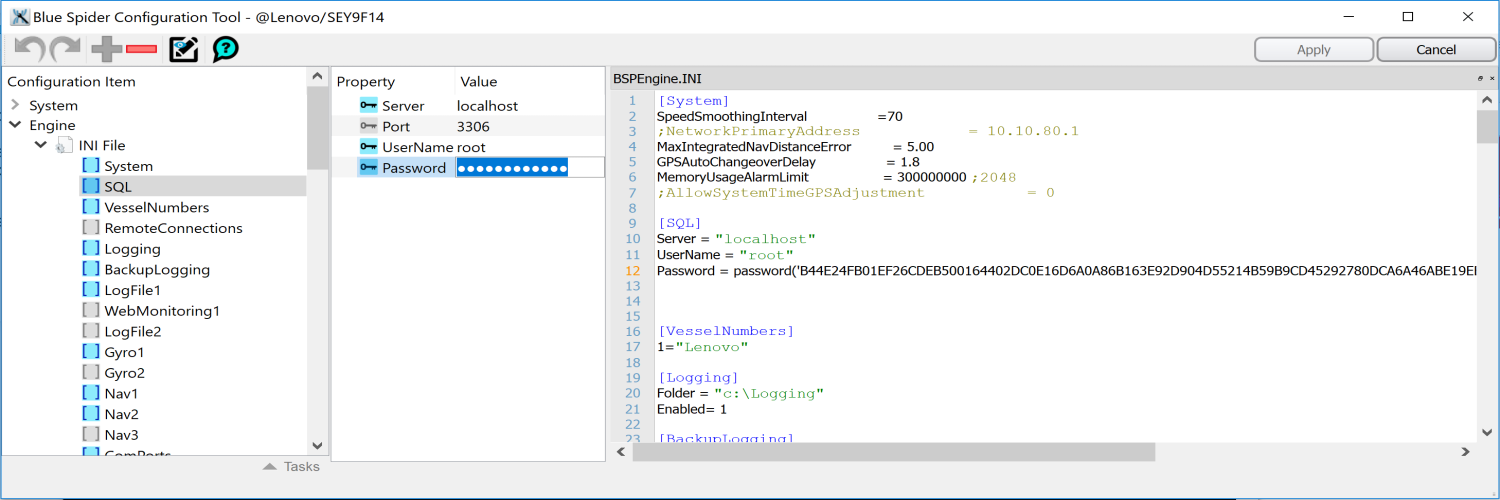Click the bracket icon beside BackupLogging
This screenshot has width=1500, height=500.
pos(90,270)
